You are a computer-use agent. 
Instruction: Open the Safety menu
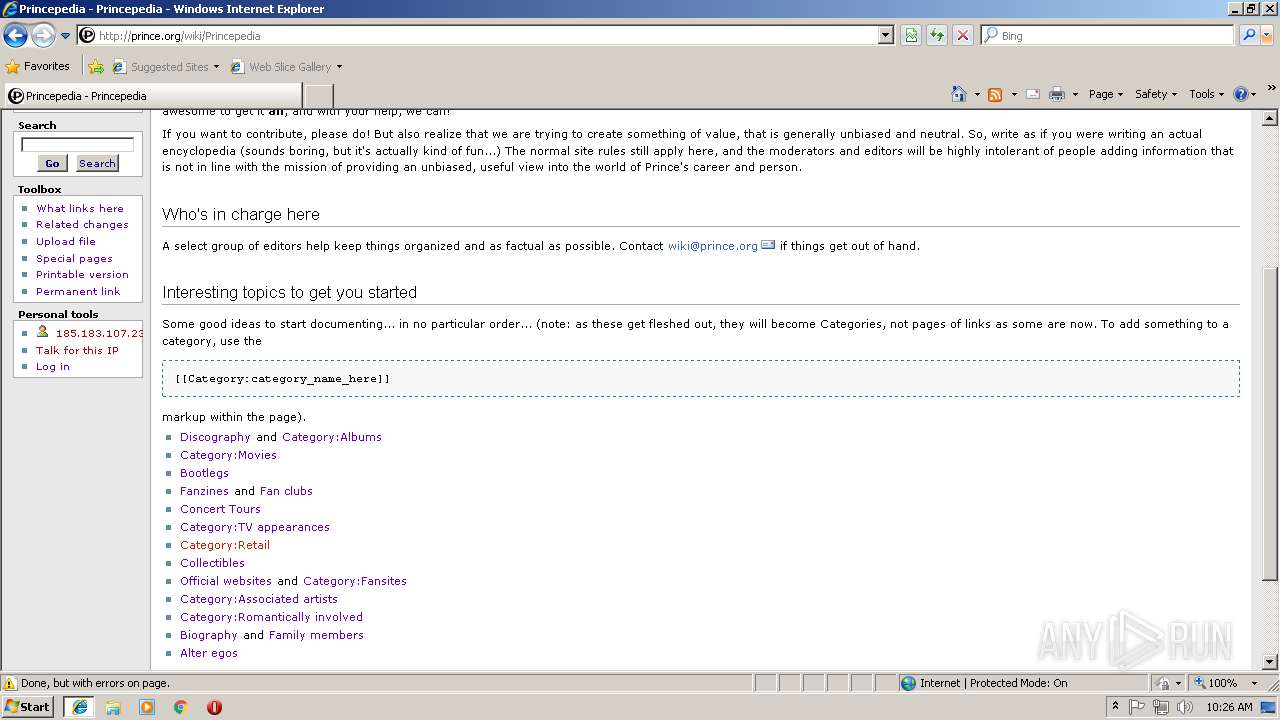point(1156,94)
